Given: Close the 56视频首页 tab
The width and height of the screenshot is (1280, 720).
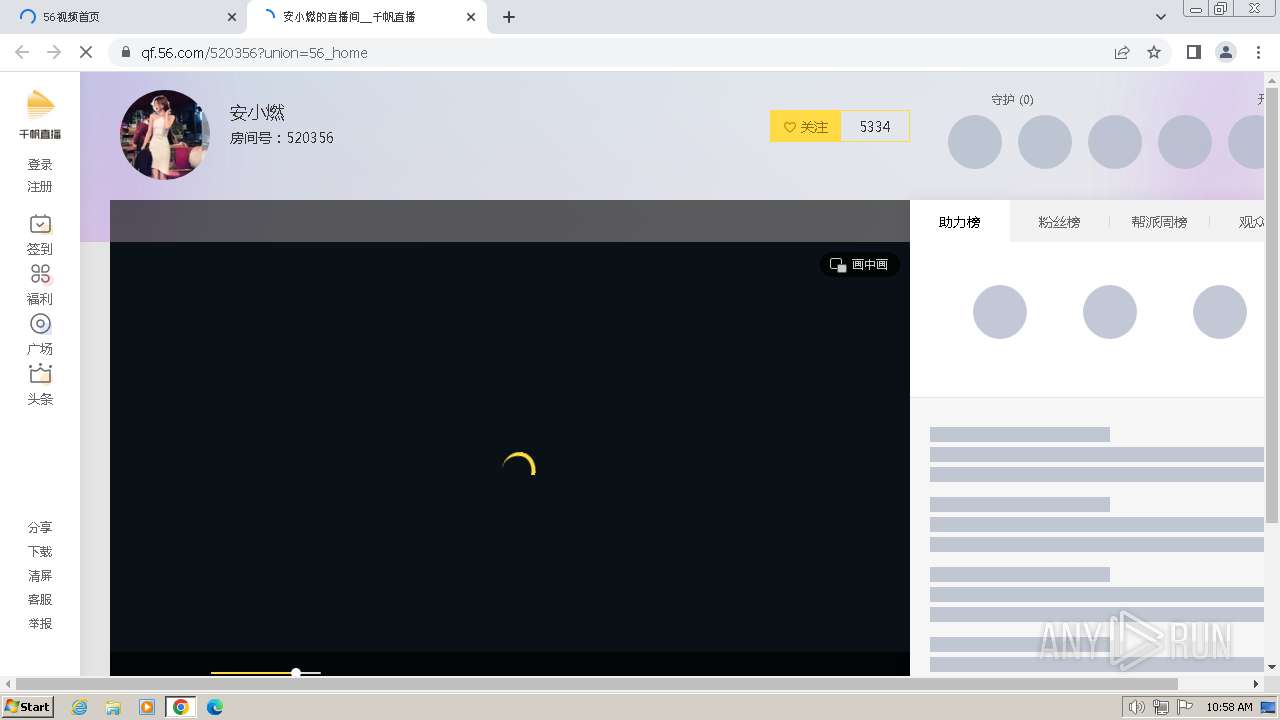Looking at the screenshot, I should (232, 17).
